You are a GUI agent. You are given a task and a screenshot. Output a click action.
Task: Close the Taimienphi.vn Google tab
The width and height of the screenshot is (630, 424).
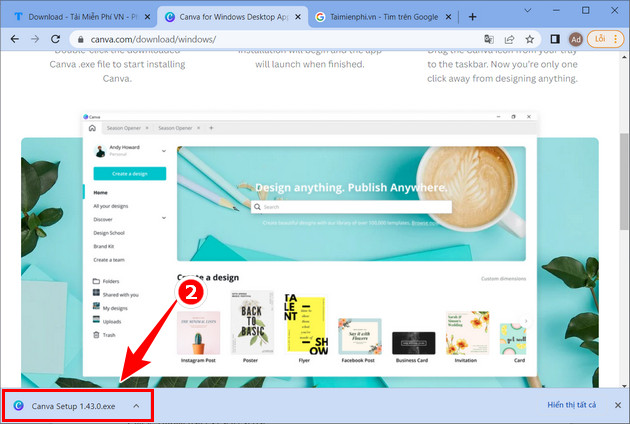tap(448, 17)
